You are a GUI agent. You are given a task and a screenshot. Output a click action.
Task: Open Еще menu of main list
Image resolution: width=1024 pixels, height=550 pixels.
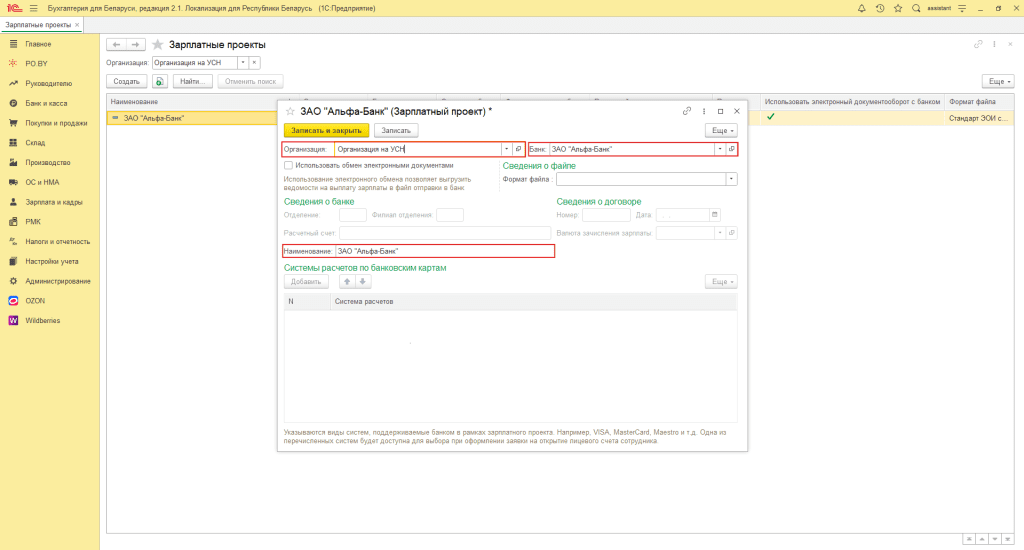(999, 82)
